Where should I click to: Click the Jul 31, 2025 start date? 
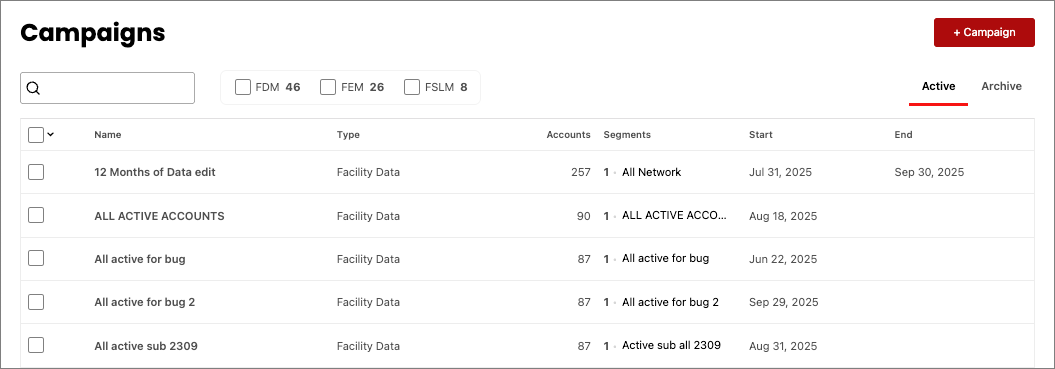pyautogui.click(x=780, y=172)
